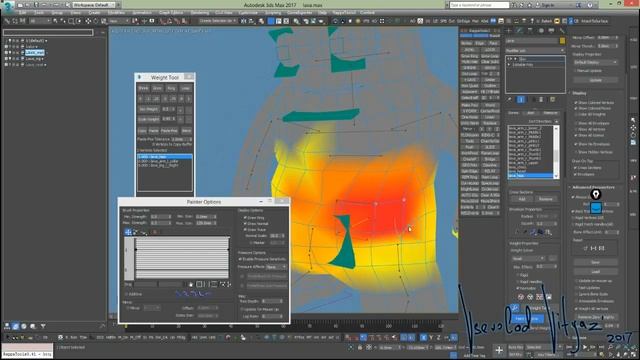Click the Add Time Tag plus icon in status bar

(x=499, y=350)
